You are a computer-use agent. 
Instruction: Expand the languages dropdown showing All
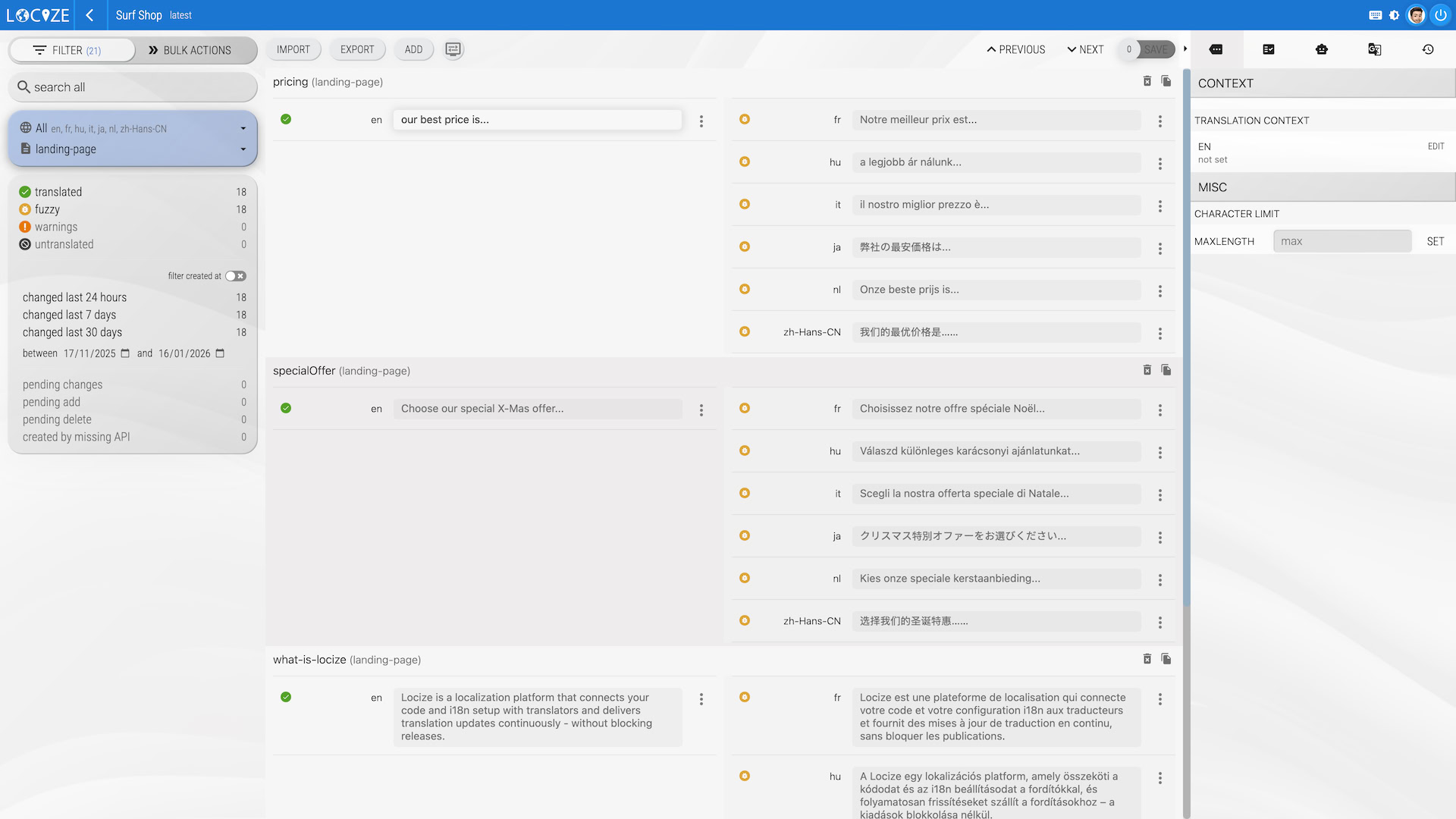click(243, 128)
